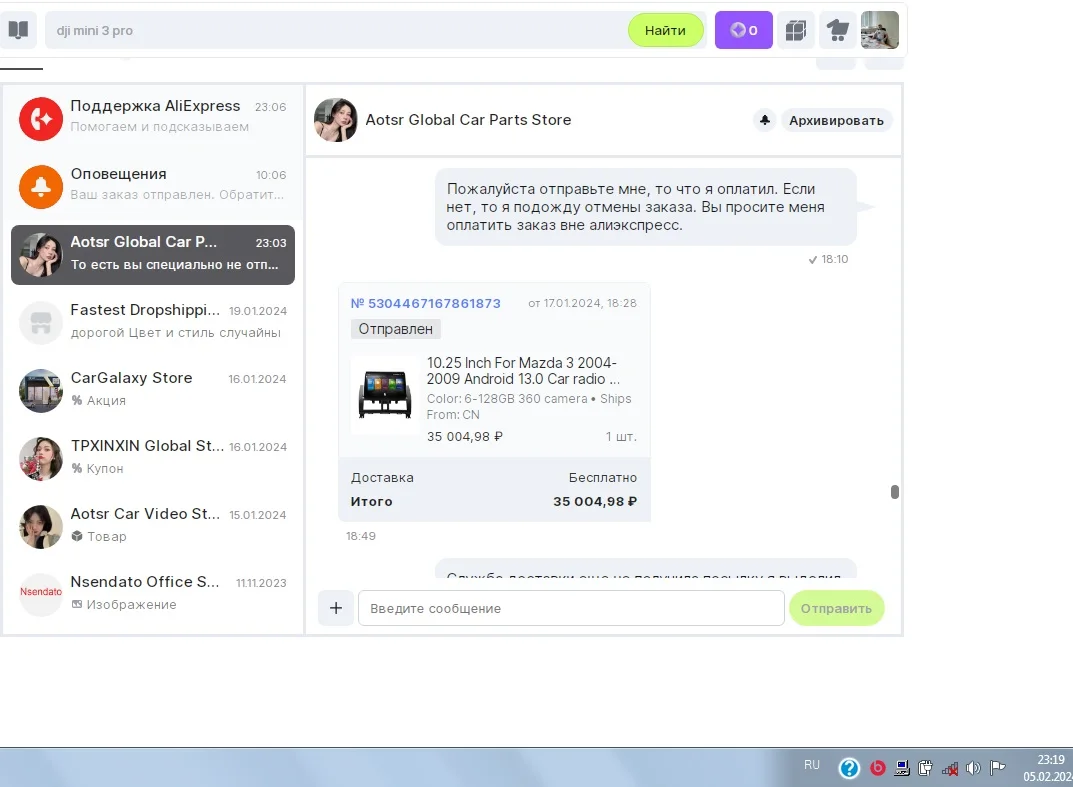Open 10.25 Inch For Mazda 3 product title
The width and height of the screenshot is (1073, 787).
pos(523,371)
